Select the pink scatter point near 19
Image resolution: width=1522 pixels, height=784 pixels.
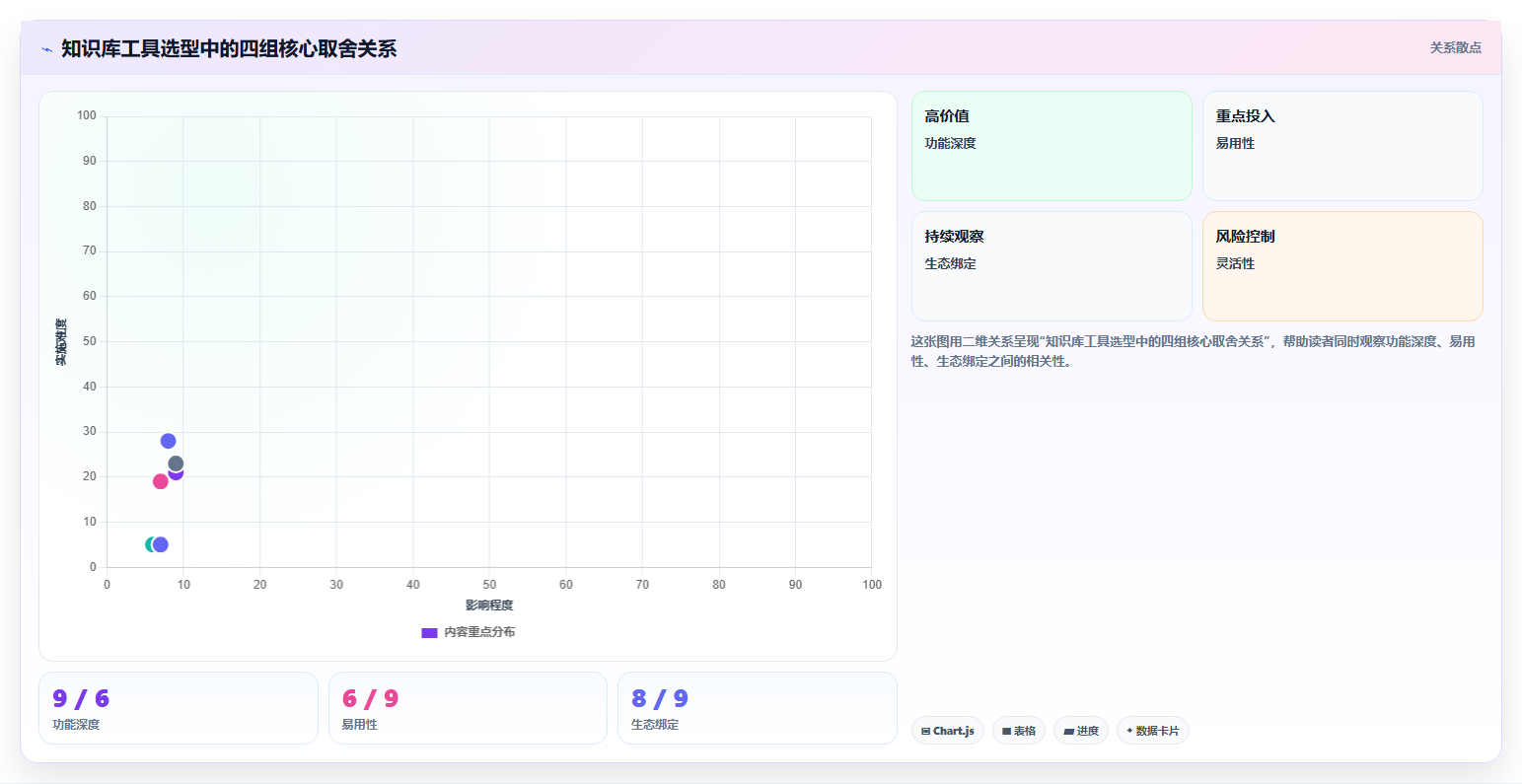coord(160,481)
